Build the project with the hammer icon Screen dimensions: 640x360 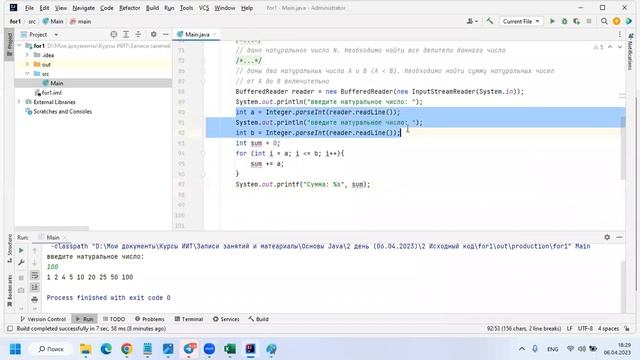pos(489,21)
